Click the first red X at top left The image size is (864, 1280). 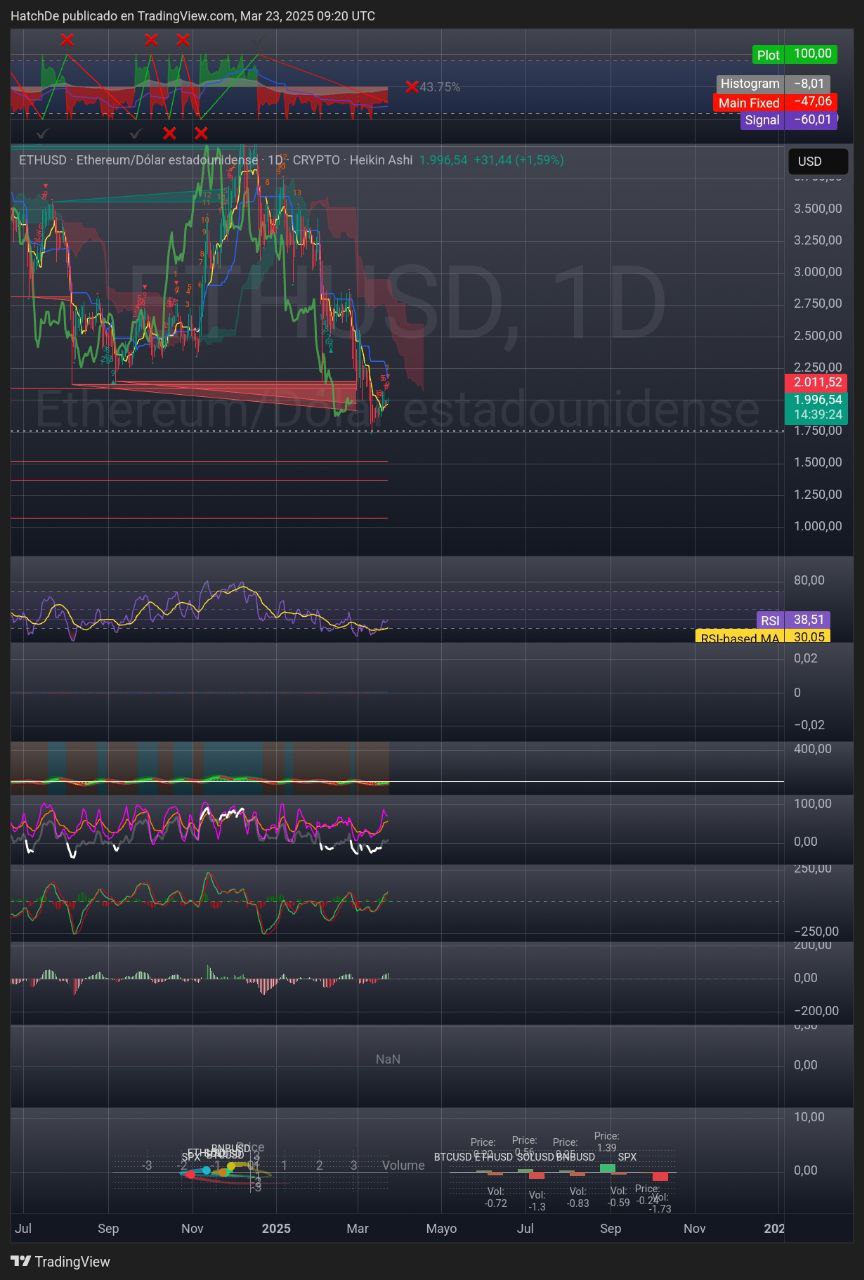pos(67,40)
